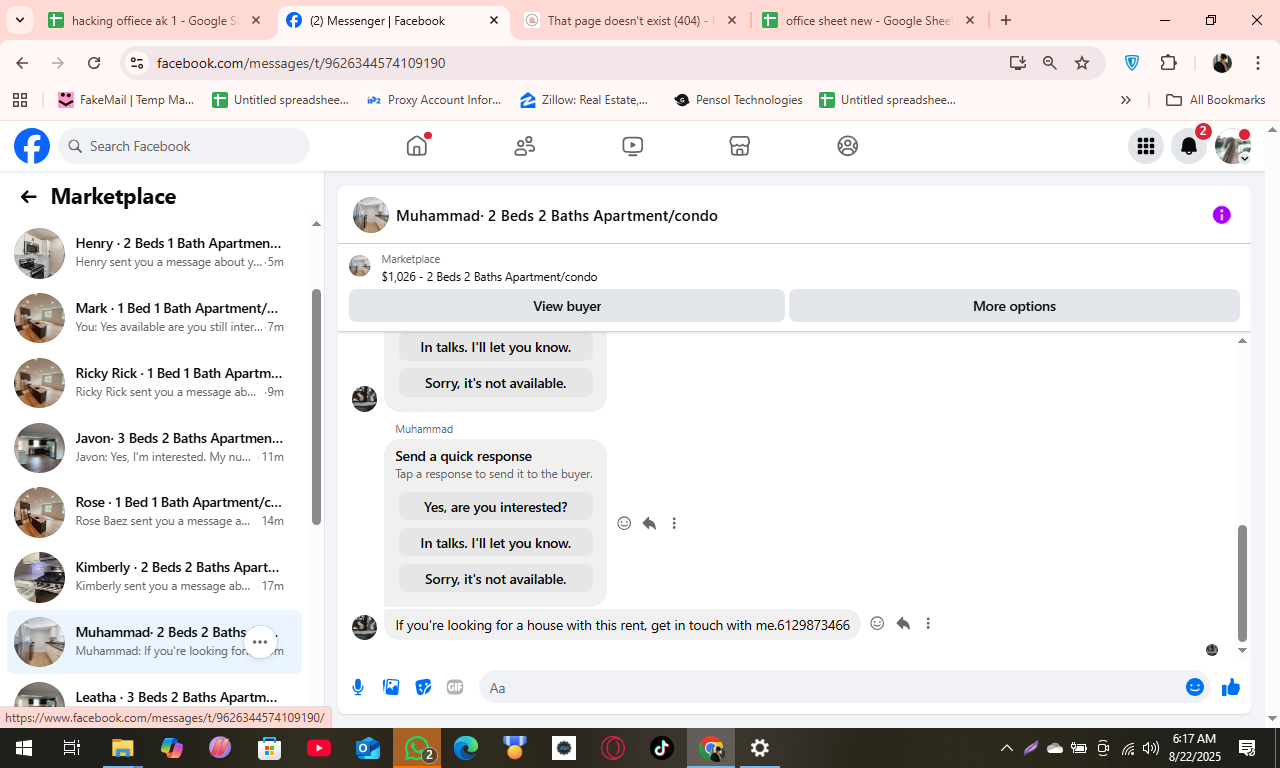Click the Marketplace listing thumbnail

coord(360,266)
